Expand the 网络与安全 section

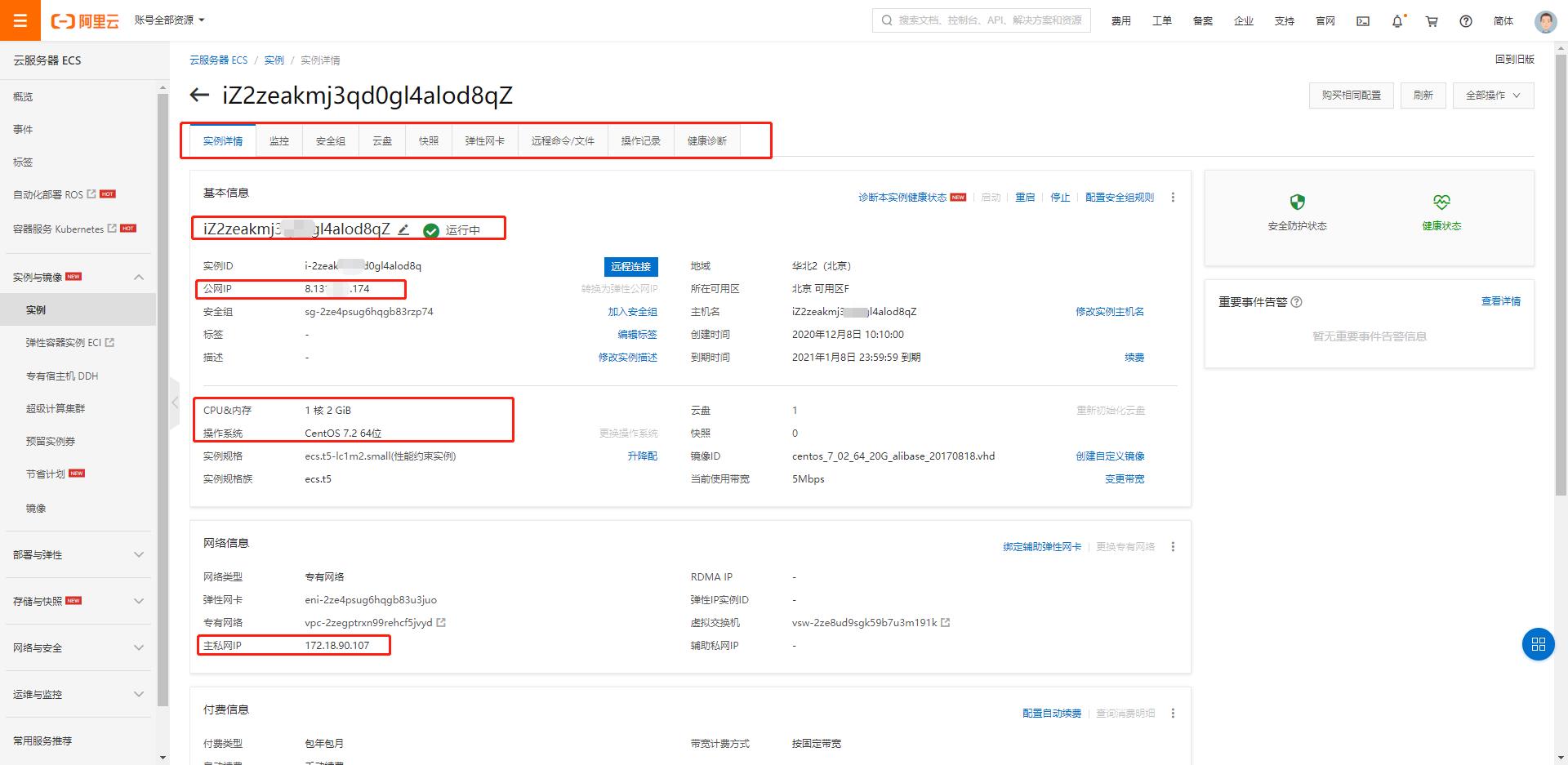point(139,648)
